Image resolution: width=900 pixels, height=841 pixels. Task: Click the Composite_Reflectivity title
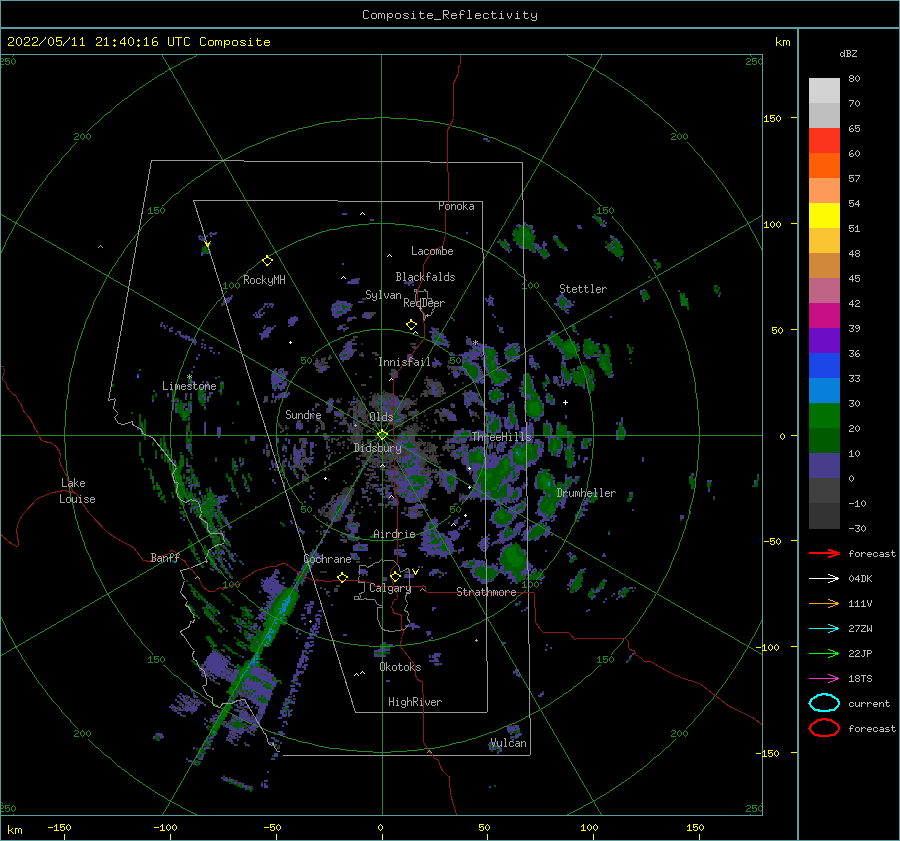(450, 15)
